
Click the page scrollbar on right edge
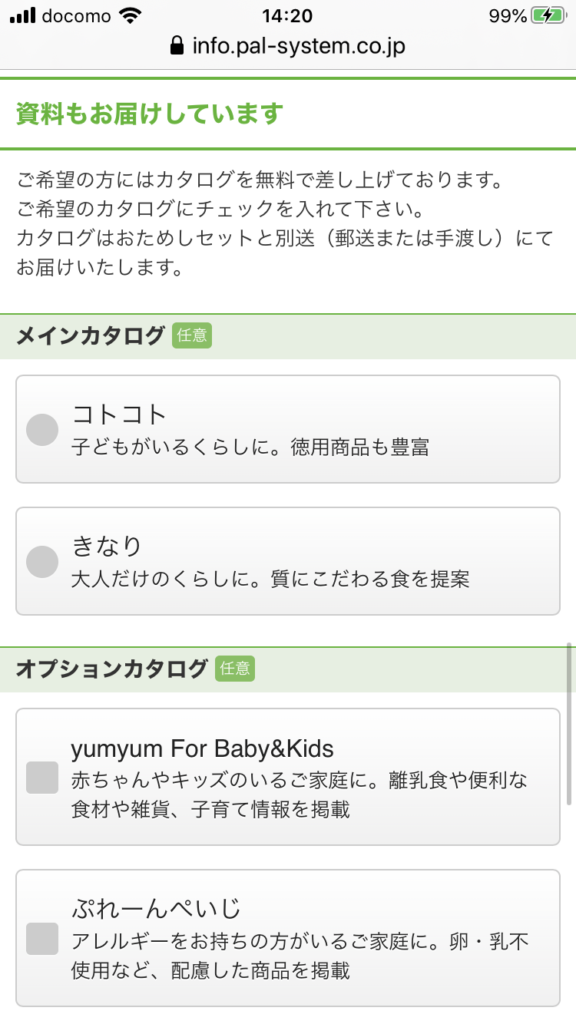(x=569, y=723)
